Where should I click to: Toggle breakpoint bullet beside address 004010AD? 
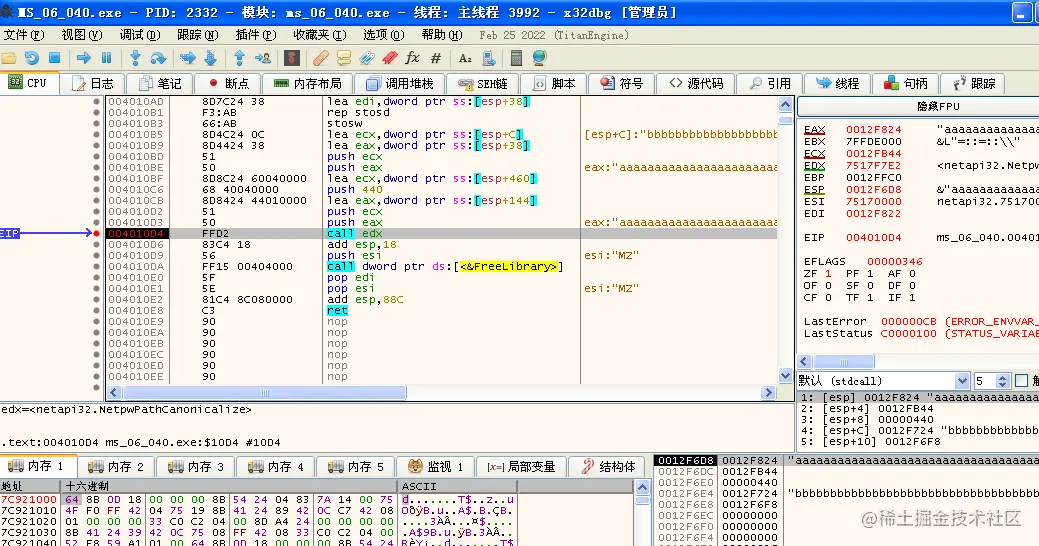click(96, 101)
